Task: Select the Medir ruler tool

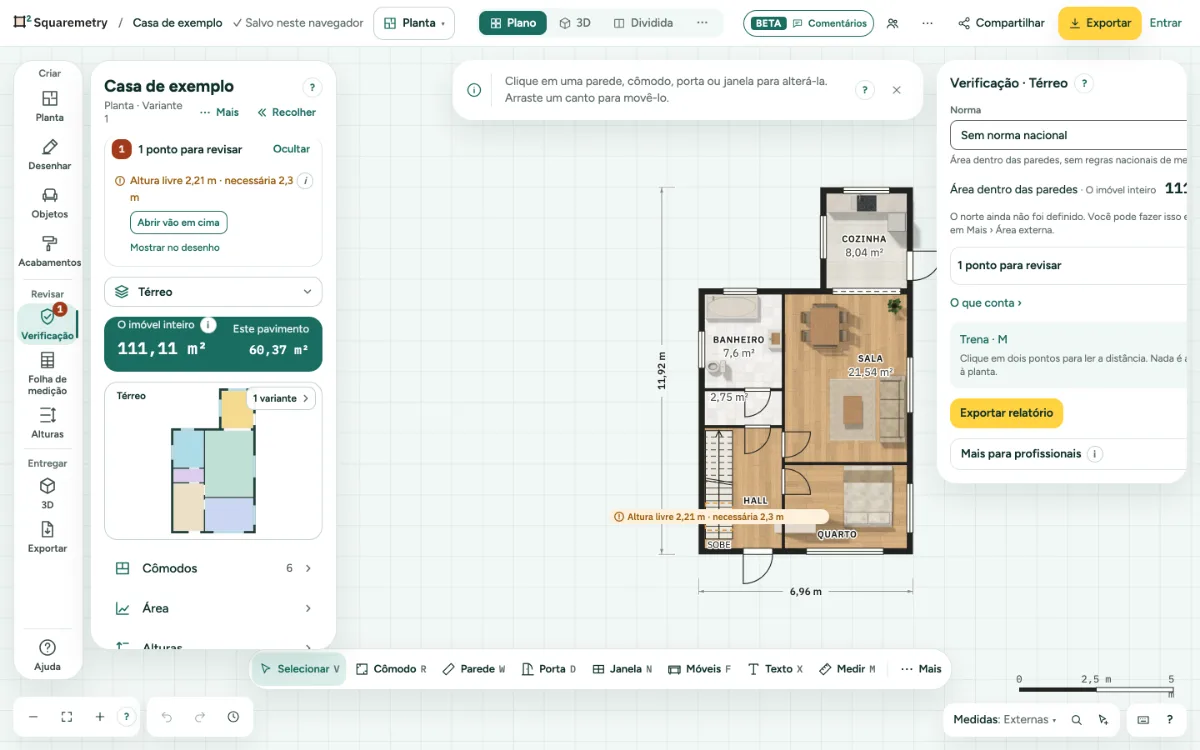Action: (x=847, y=669)
